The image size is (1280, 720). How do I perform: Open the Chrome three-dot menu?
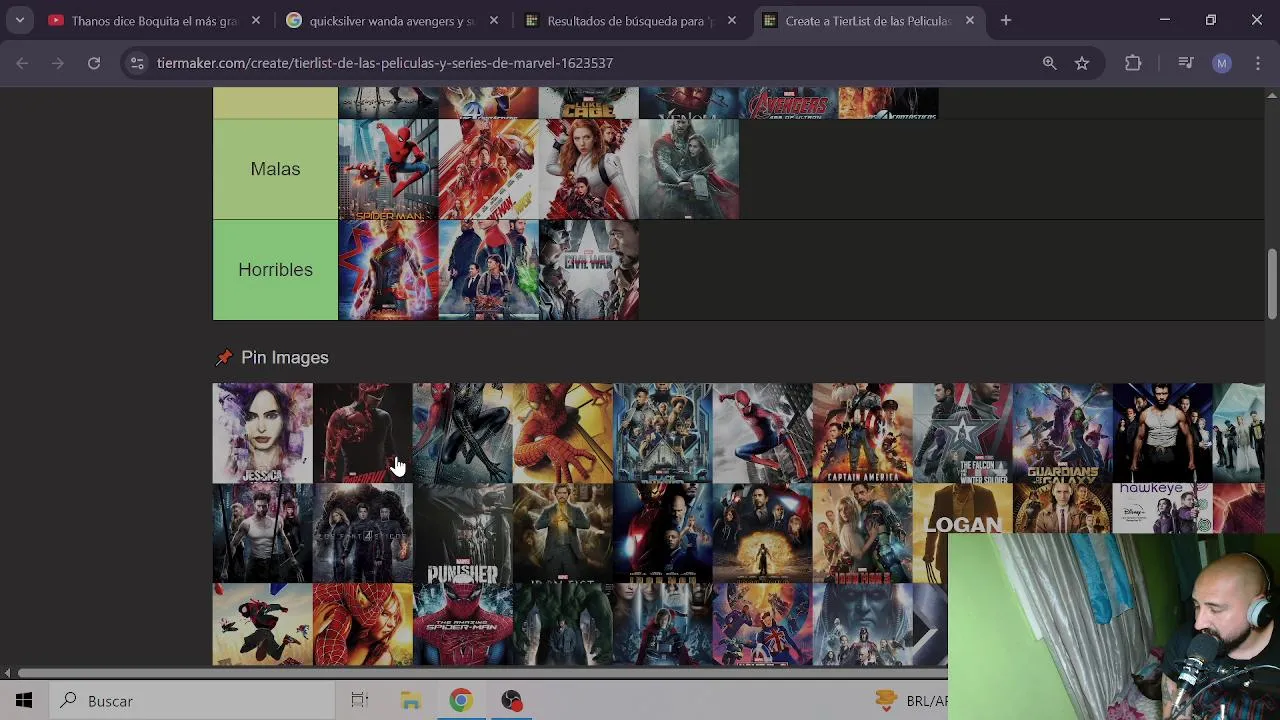point(1257,63)
